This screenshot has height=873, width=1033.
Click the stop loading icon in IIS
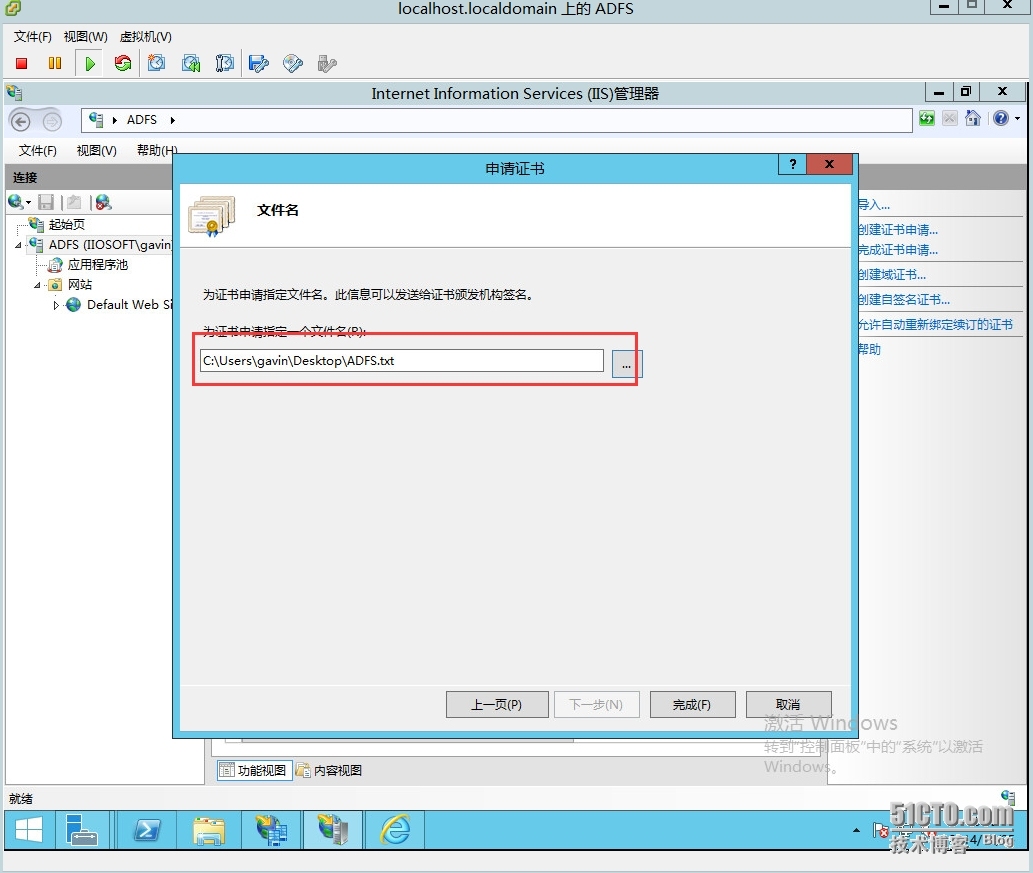(949, 119)
